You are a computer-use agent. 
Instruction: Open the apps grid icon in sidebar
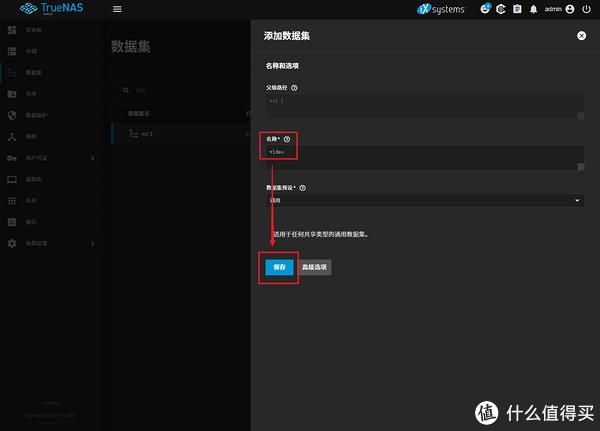tap(12, 201)
